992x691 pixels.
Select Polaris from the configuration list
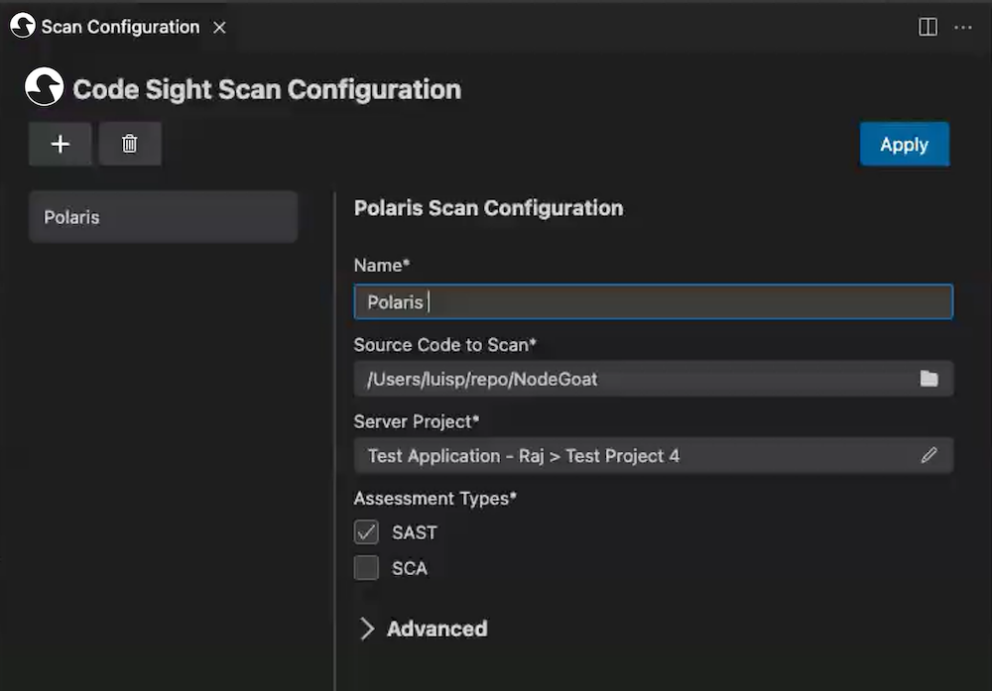click(162, 216)
